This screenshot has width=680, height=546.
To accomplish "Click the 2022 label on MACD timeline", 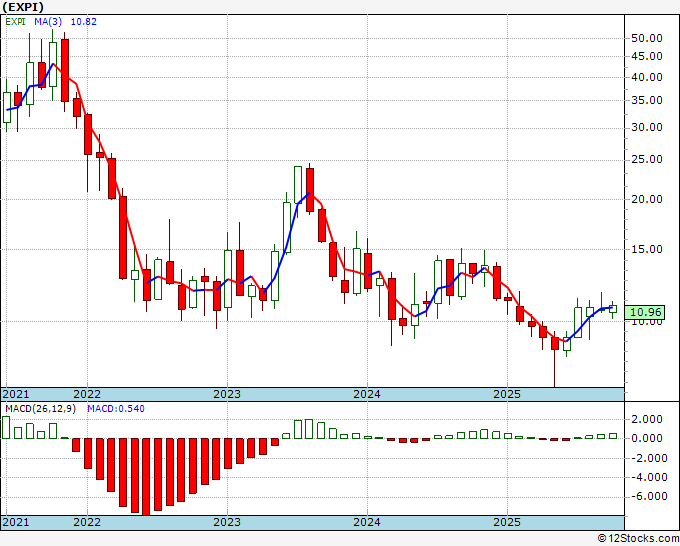I will (x=87, y=522).
